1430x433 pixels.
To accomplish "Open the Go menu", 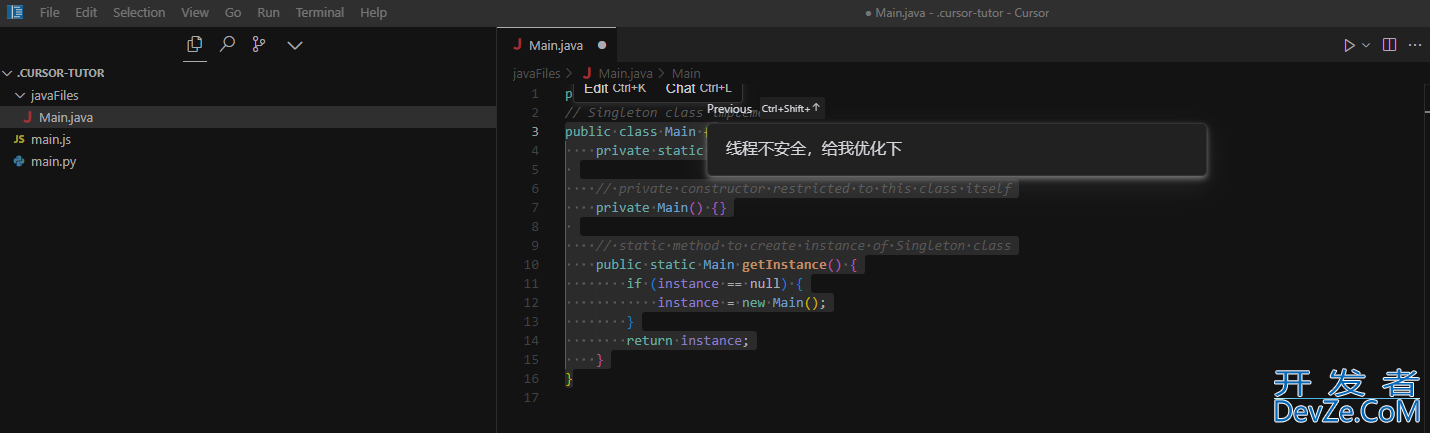I will [233, 13].
